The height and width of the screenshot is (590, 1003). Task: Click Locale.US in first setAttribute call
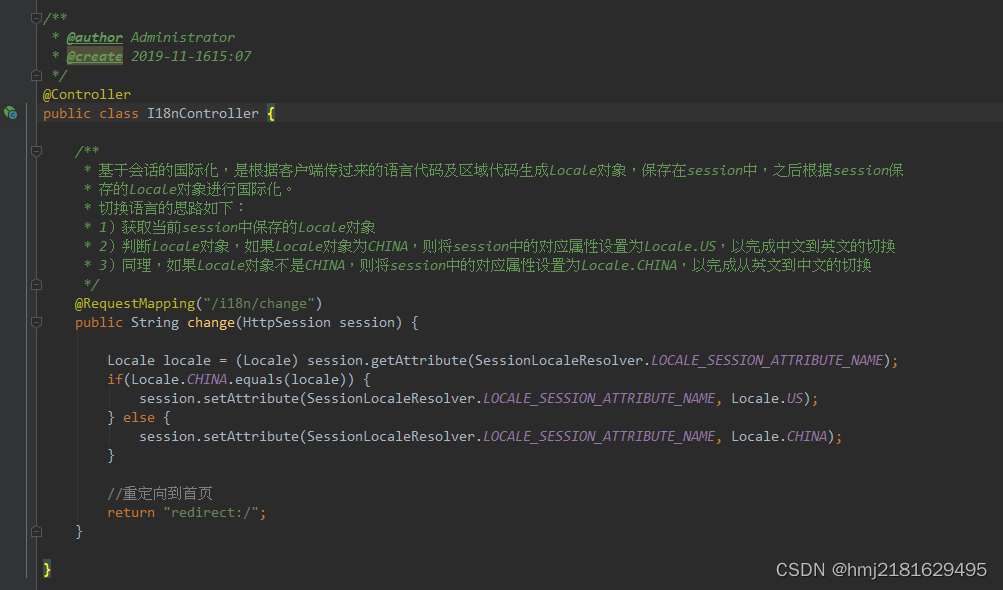(x=766, y=398)
